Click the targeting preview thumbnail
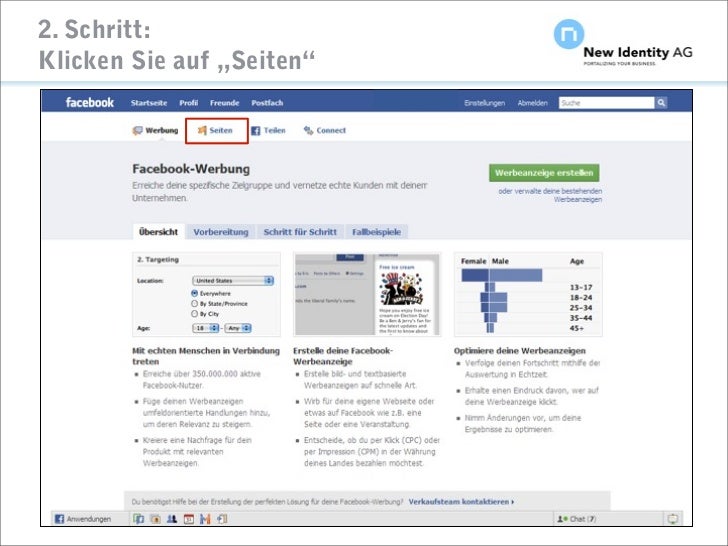This screenshot has width=728, height=546. (x=207, y=294)
